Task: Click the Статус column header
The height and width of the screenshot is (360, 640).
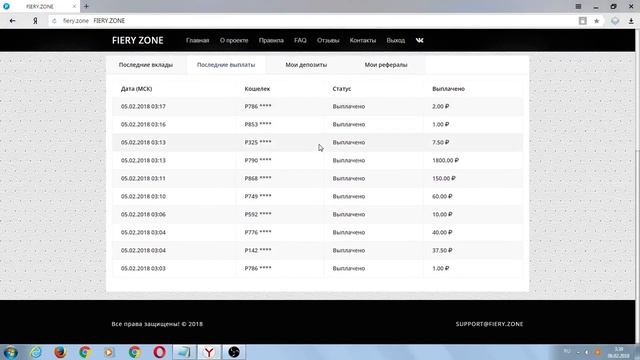Action: pyautogui.click(x=342, y=89)
